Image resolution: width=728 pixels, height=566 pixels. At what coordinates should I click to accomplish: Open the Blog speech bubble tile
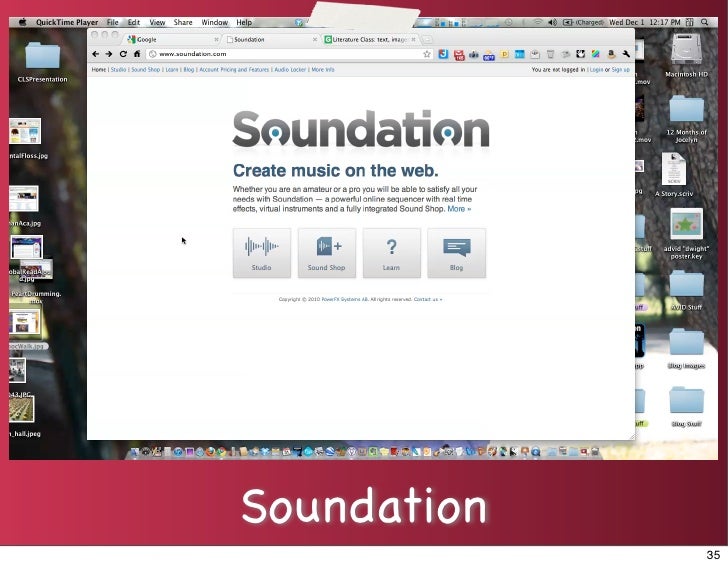[456, 253]
